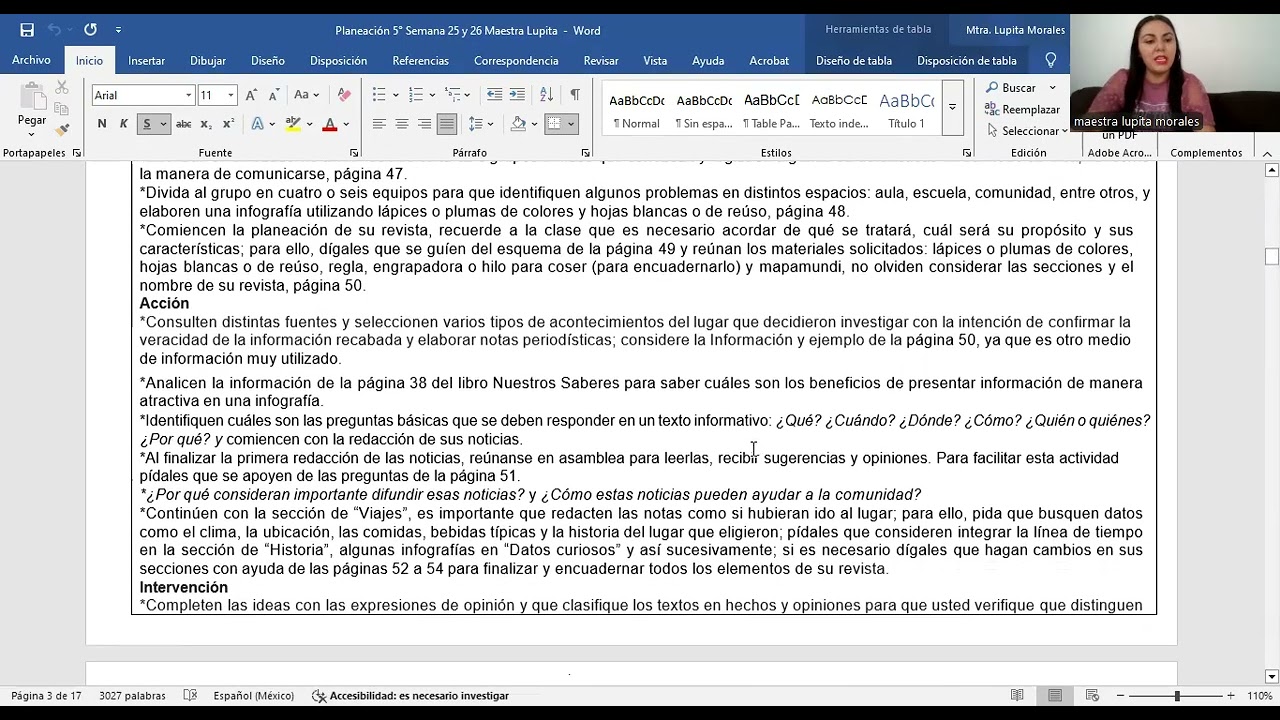The width and height of the screenshot is (1280, 720).
Task: Open the Archivo menu
Action: point(31,60)
